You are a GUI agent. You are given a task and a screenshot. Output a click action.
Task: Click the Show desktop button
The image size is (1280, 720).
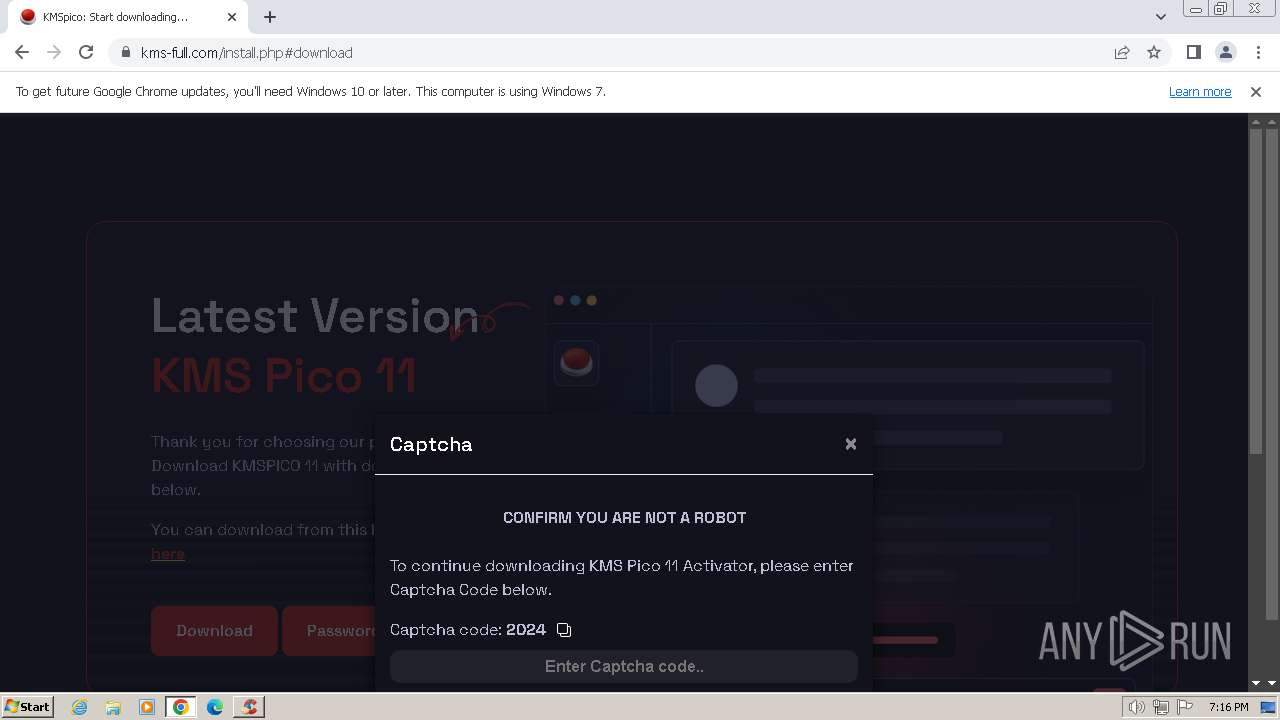click(1269, 707)
